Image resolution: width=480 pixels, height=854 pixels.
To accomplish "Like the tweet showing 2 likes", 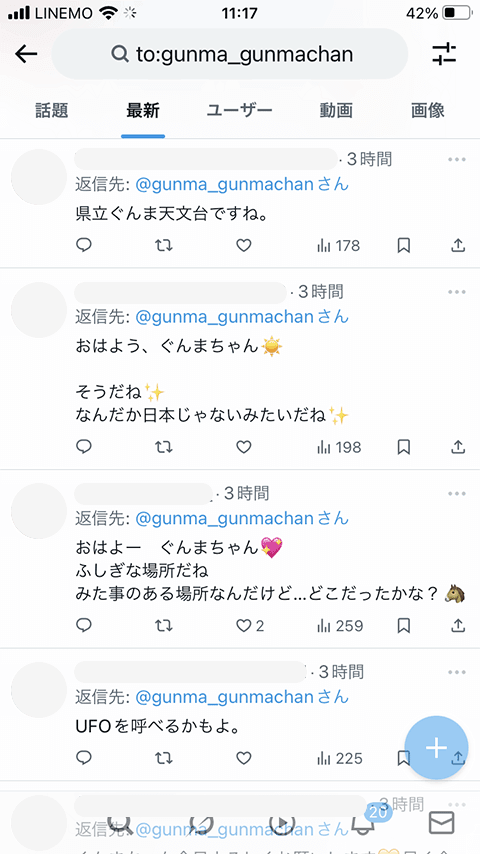I will (x=250, y=626).
